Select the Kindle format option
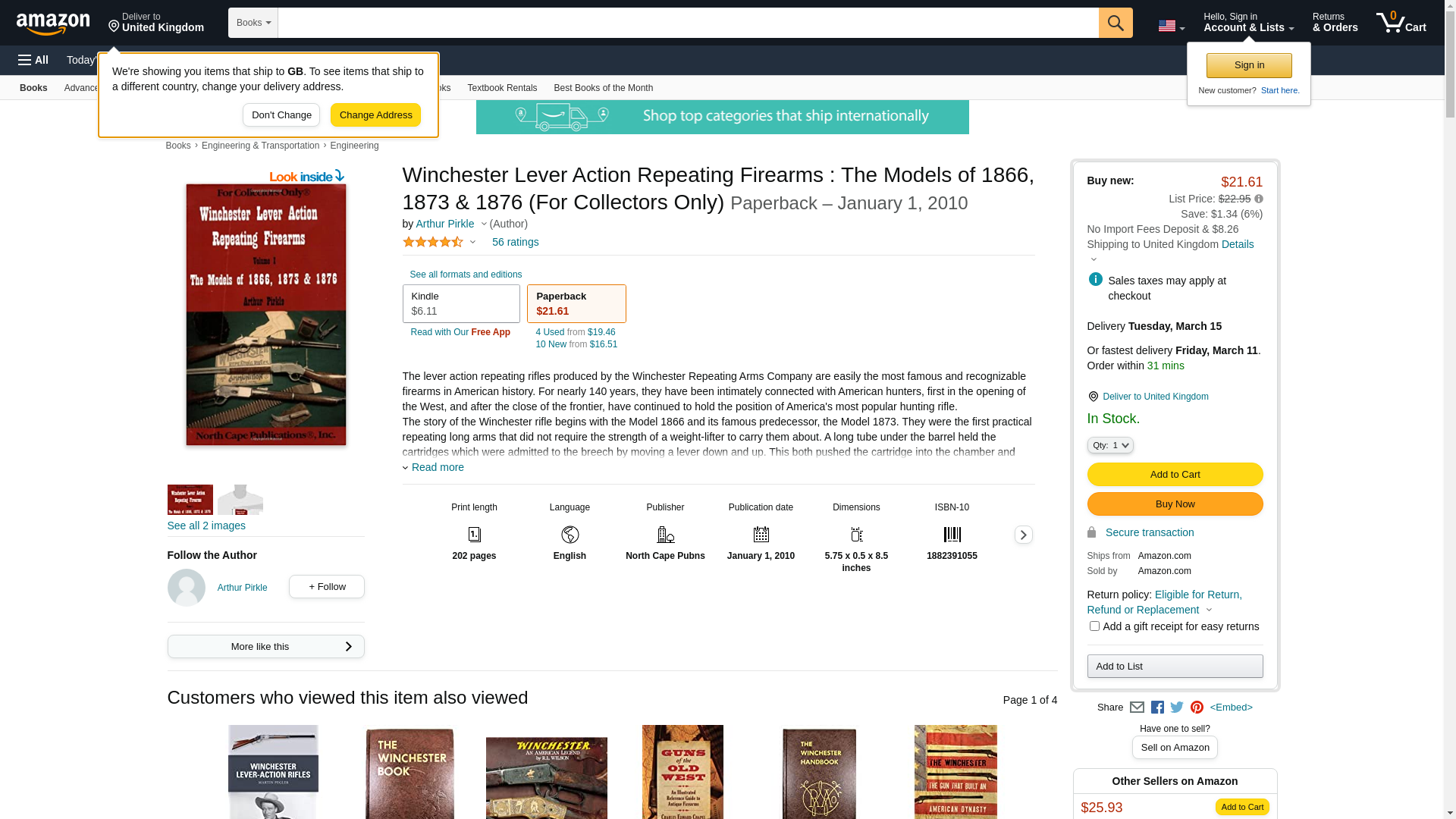Viewport: 1456px width, 819px height. pyautogui.click(x=461, y=303)
